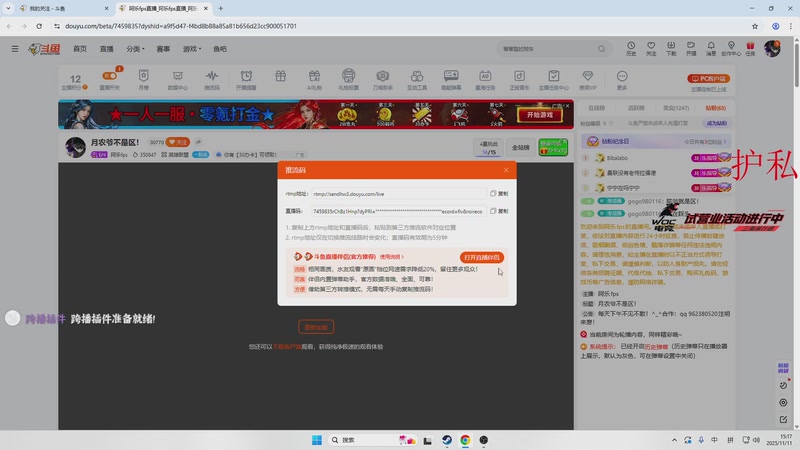Open the 开播提醒 alarm clock icon
This screenshot has width=800, height=450.
click(246, 80)
